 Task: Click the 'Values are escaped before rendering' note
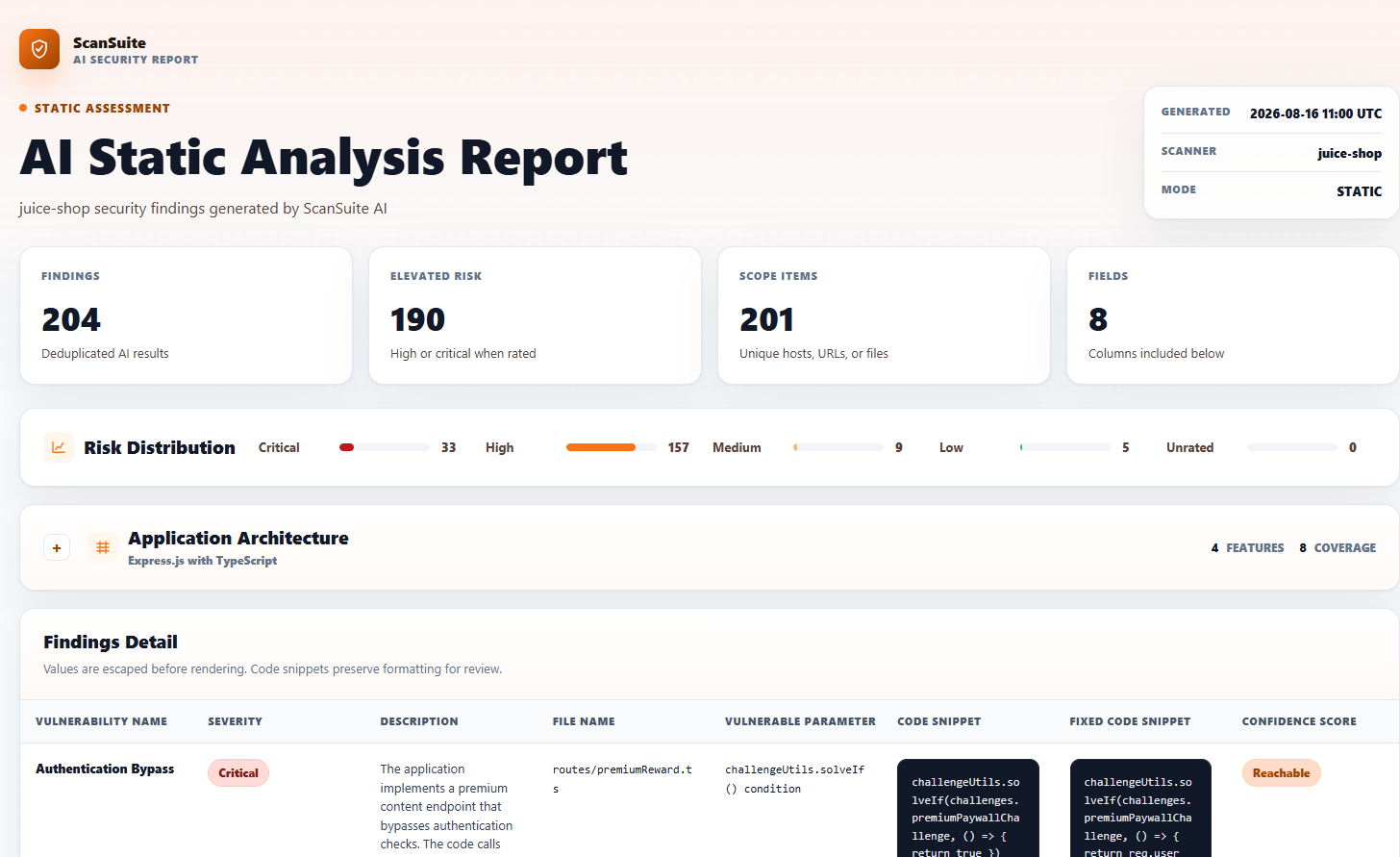[x=272, y=669]
